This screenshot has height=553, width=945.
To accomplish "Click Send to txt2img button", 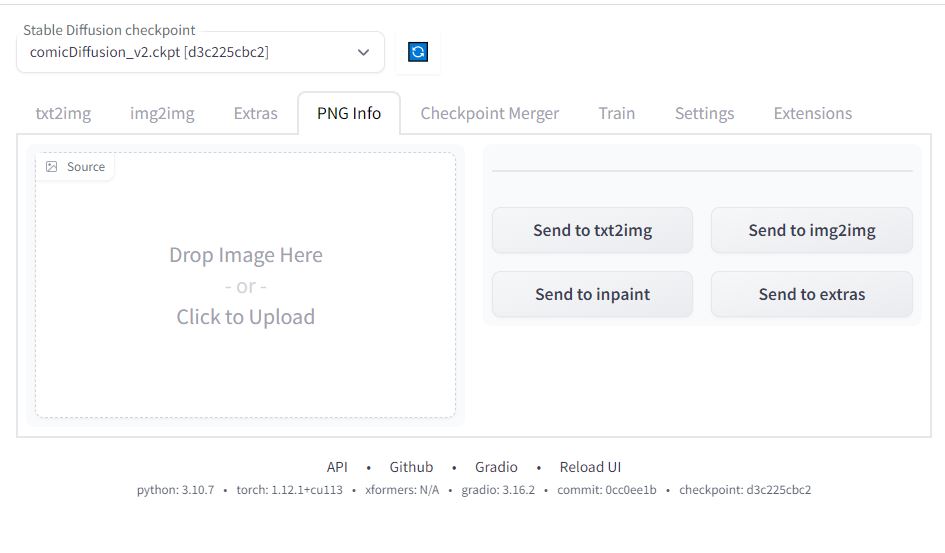I will coord(592,230).
